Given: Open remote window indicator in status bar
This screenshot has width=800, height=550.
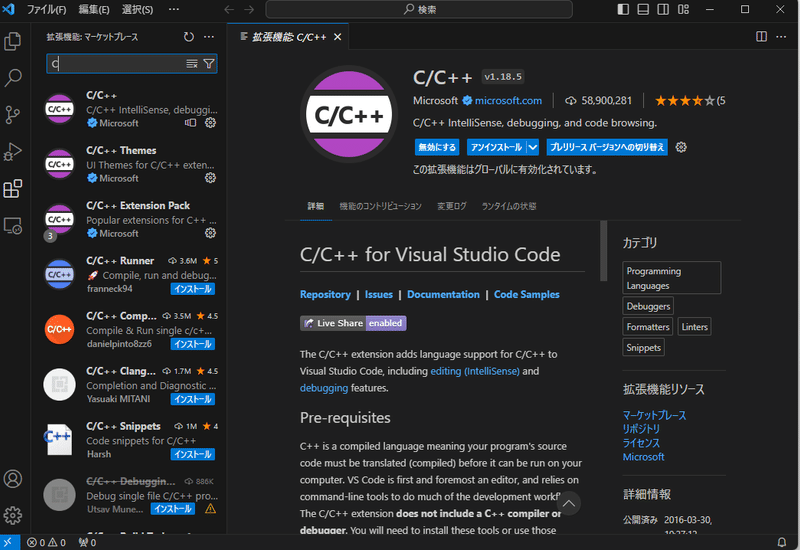Looking at the screenshot, I should coord(9,542).
